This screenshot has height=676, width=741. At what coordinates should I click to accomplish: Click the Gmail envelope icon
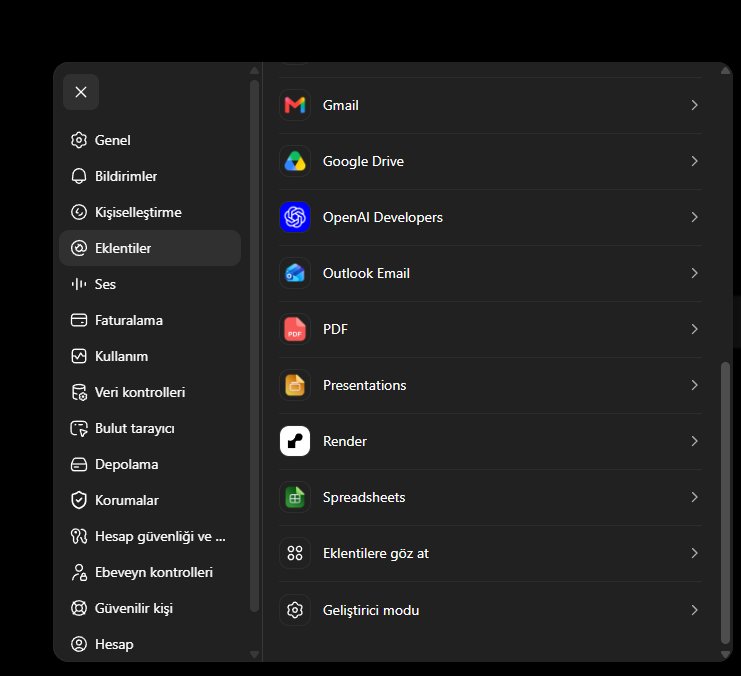point(295,105)
